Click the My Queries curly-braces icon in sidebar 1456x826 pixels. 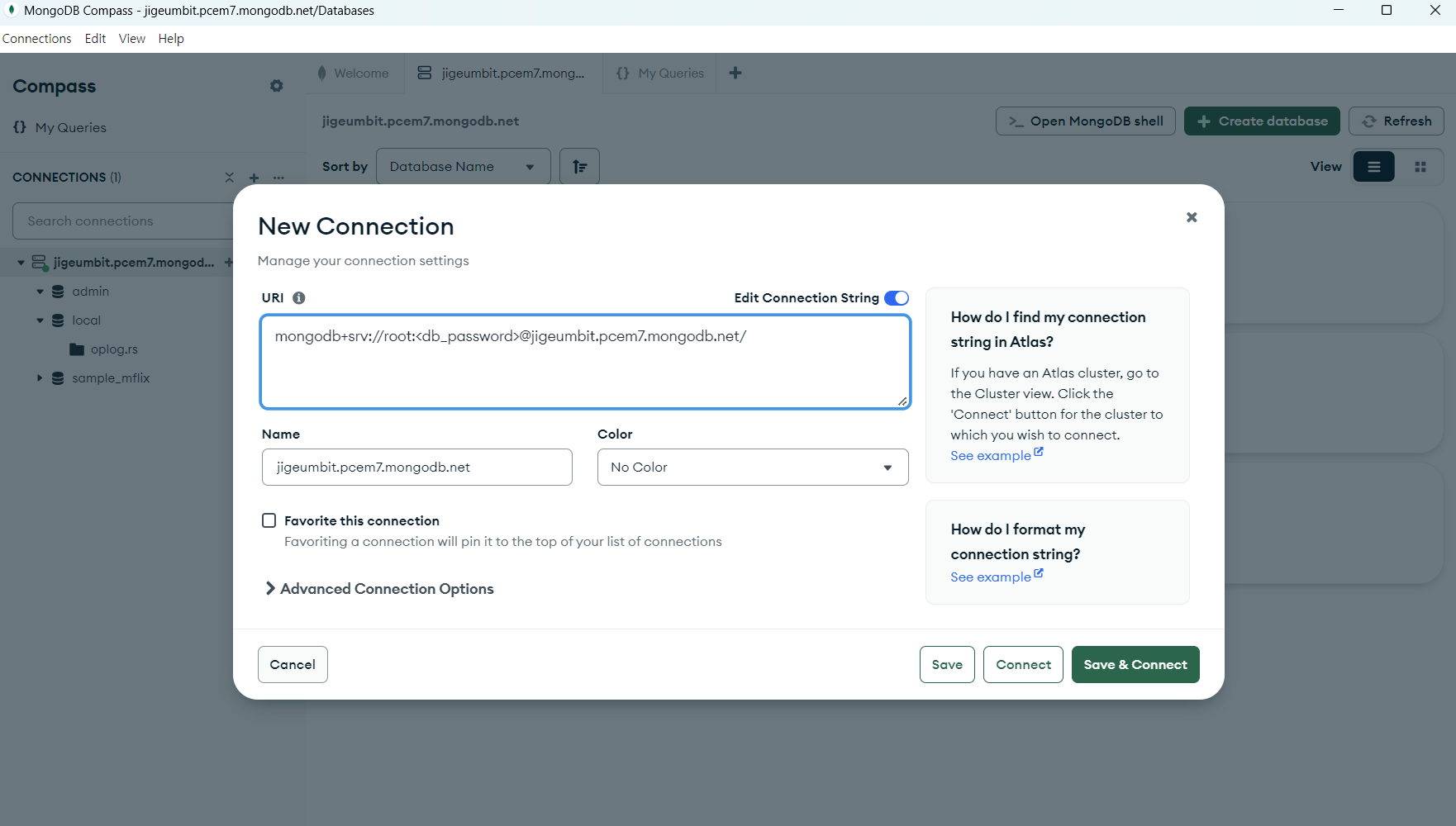click(20, 127)
